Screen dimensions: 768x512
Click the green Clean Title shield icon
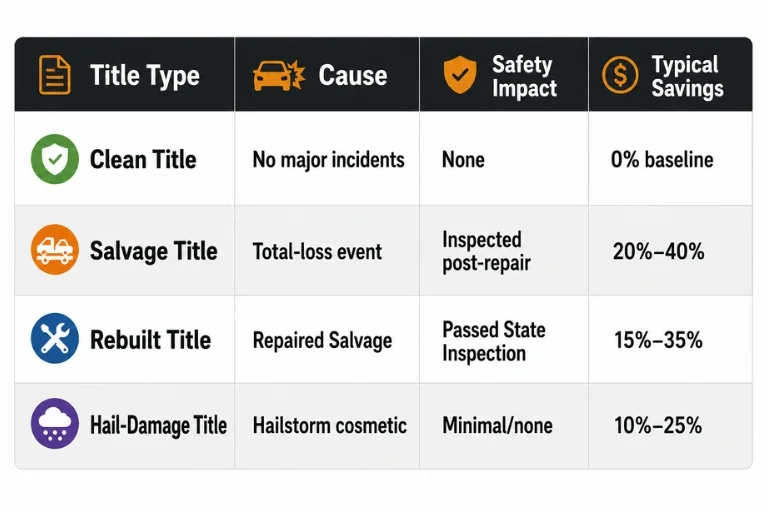(x=55, y=159)
